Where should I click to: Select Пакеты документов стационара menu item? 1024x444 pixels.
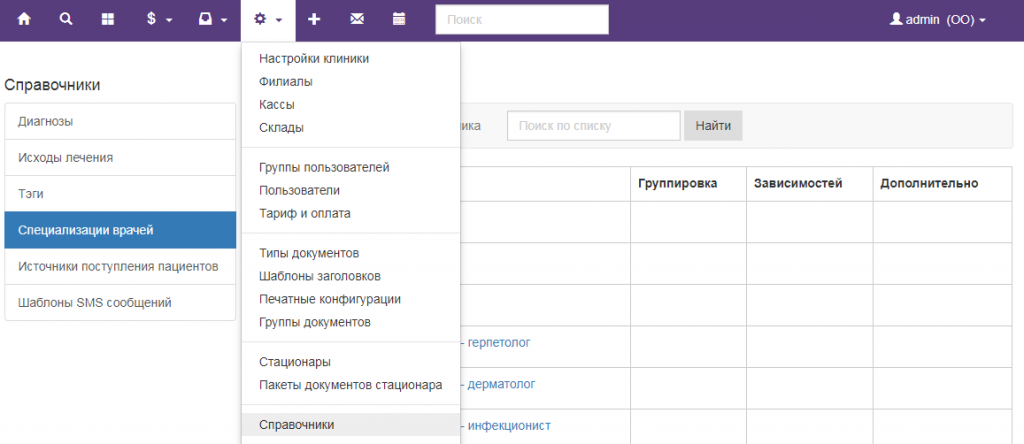coord(351,385)
